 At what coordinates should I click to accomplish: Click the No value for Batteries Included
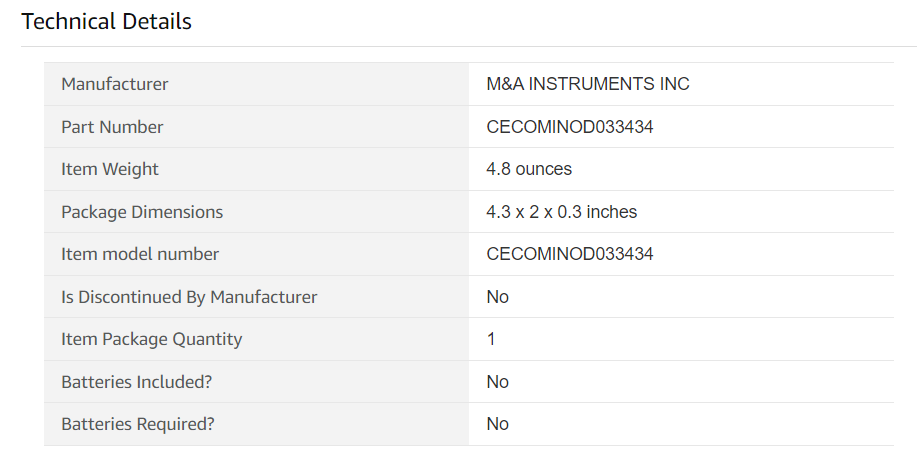[497, 382]
